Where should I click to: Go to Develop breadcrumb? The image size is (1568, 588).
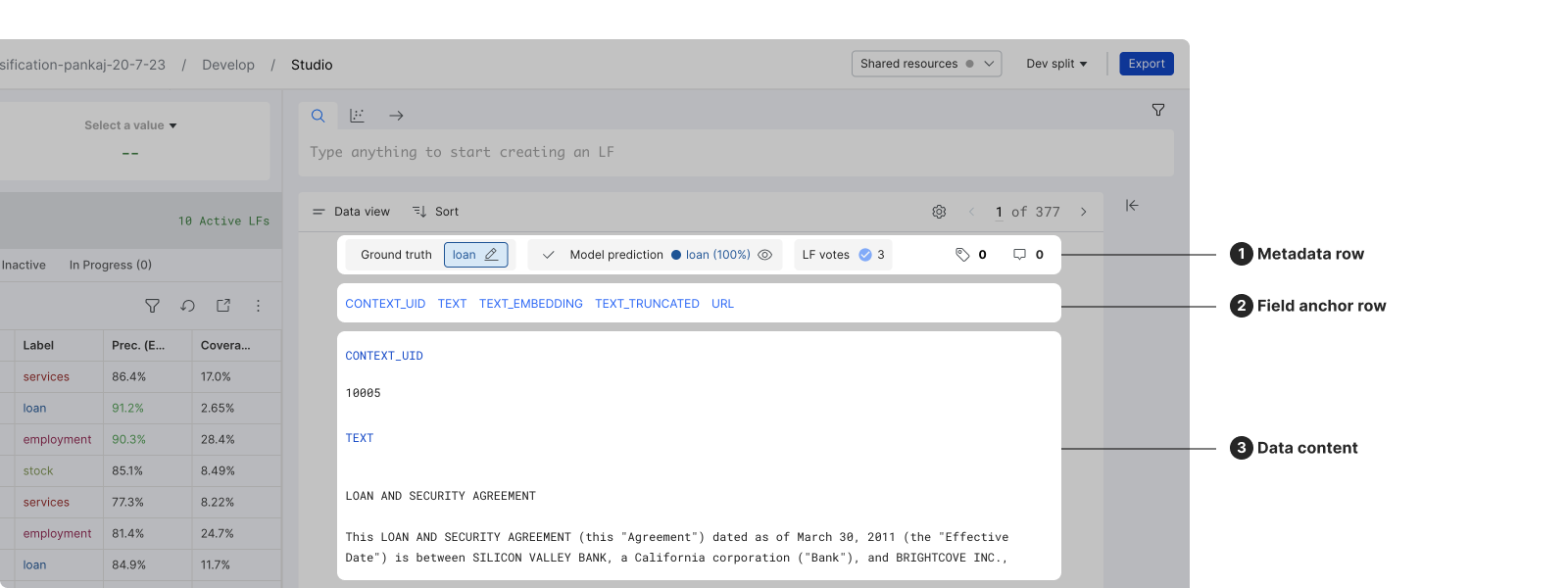click(x=228, y=65)
